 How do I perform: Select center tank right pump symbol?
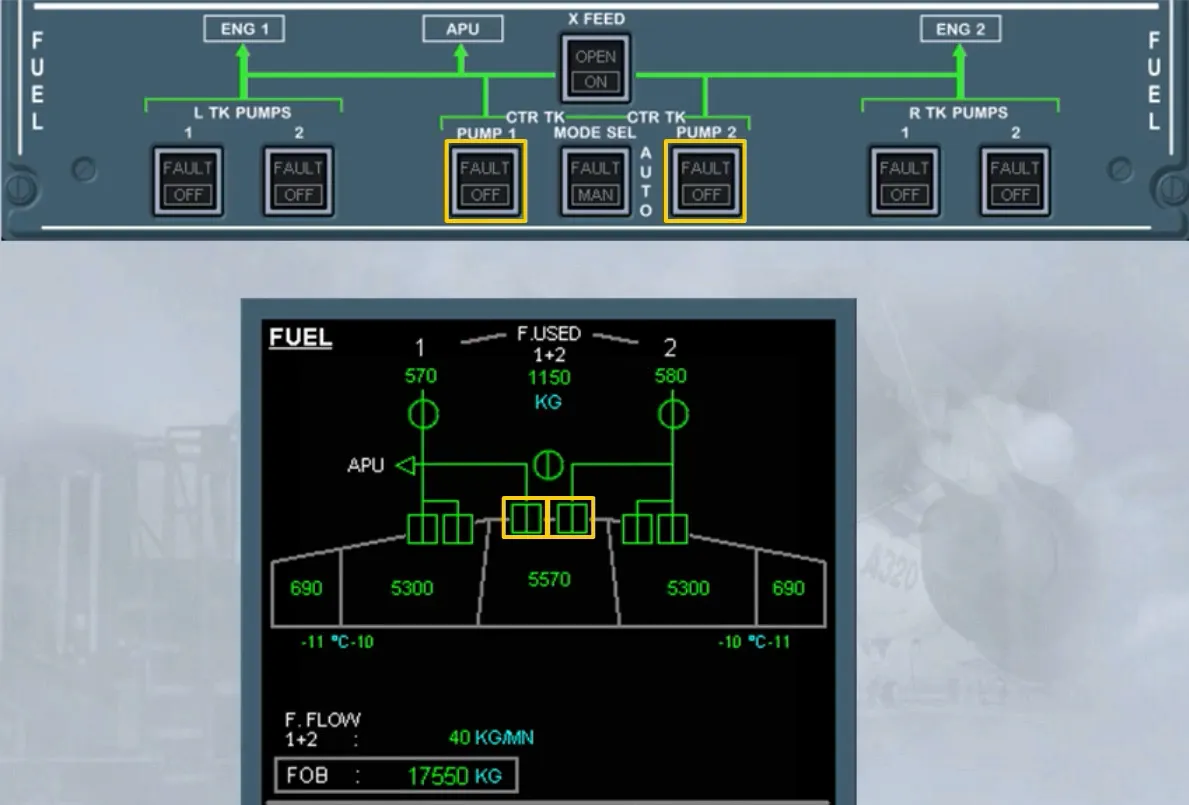572,518
